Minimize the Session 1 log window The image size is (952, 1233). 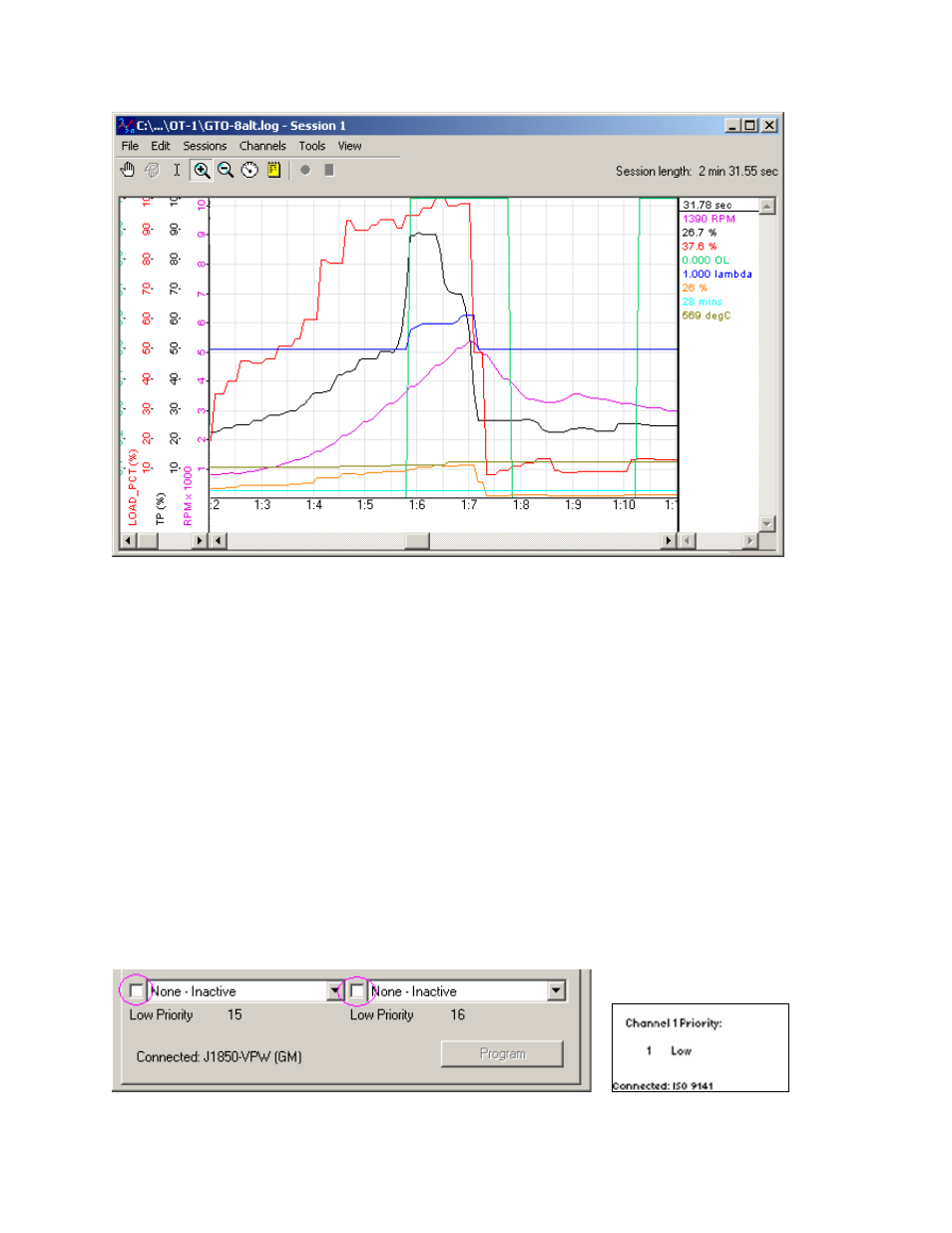733,125
